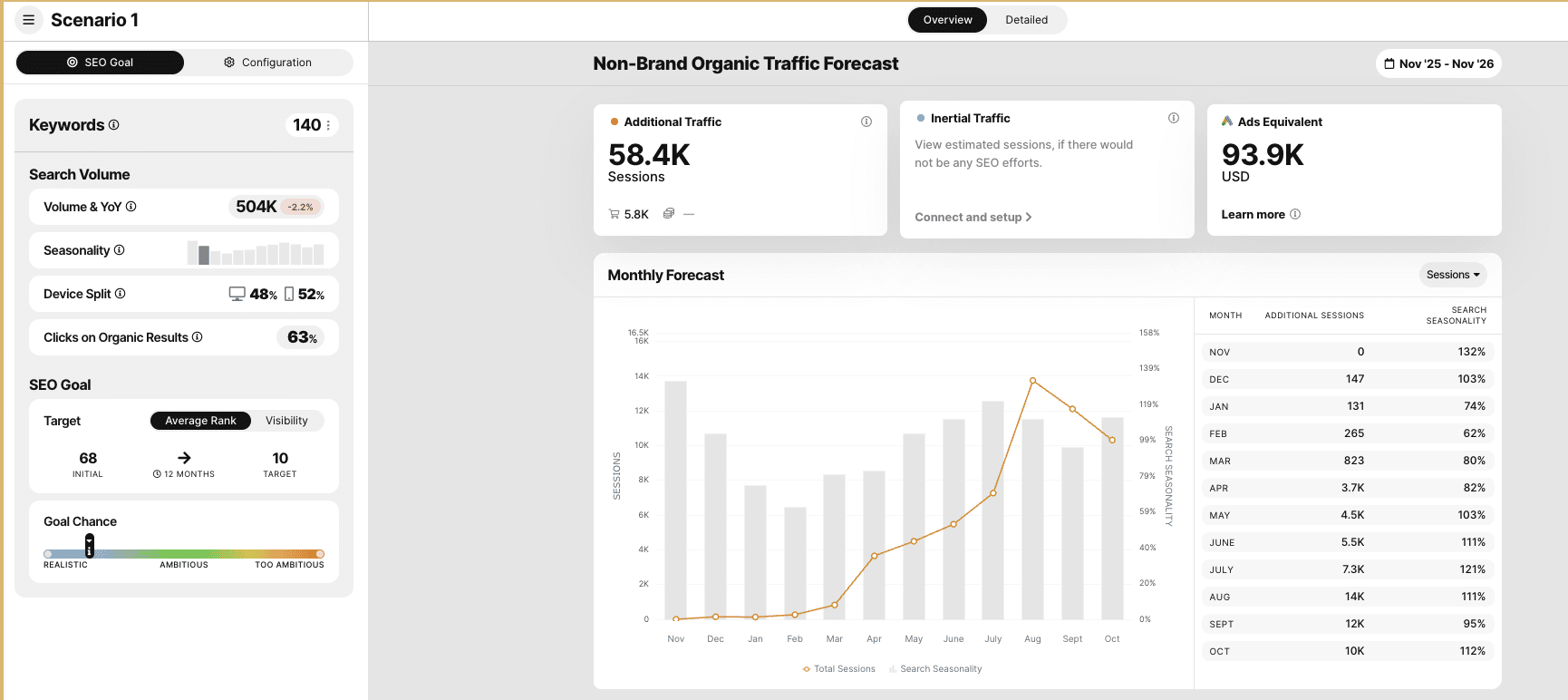Screen dimensions: 1568x700
Task: Click the Search Seasonality legend marker
Action: [x=893, y=669]
